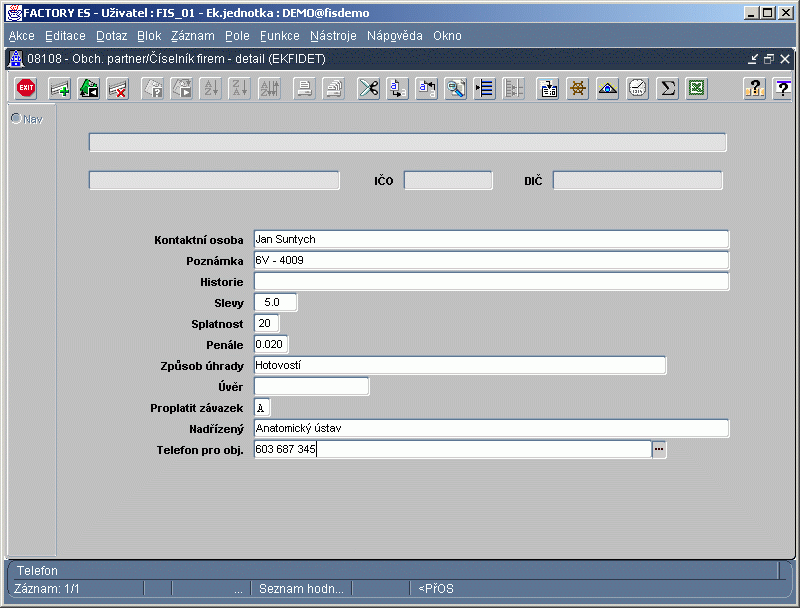This screenshot has width=800, height=608.
Task: Minimize the inner EKFIDET form window
Action: coord(753,59)
